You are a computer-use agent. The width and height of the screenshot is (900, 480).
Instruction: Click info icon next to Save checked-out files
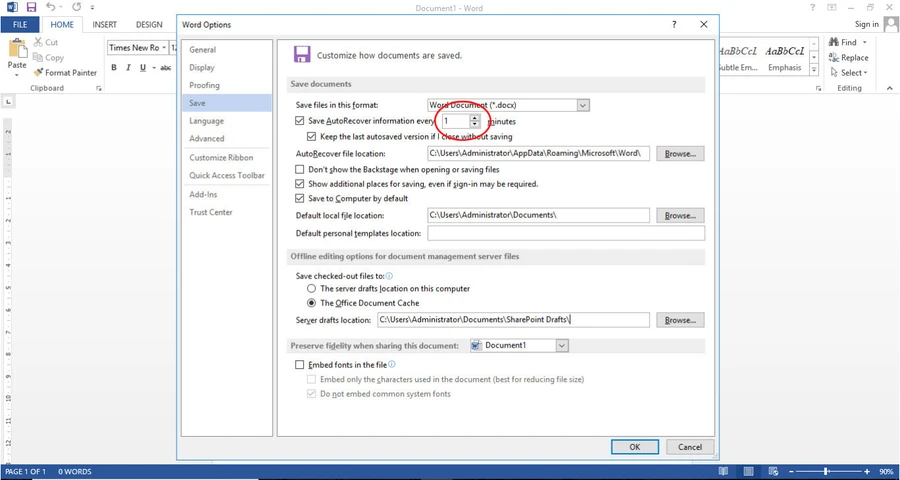point(389,276)
